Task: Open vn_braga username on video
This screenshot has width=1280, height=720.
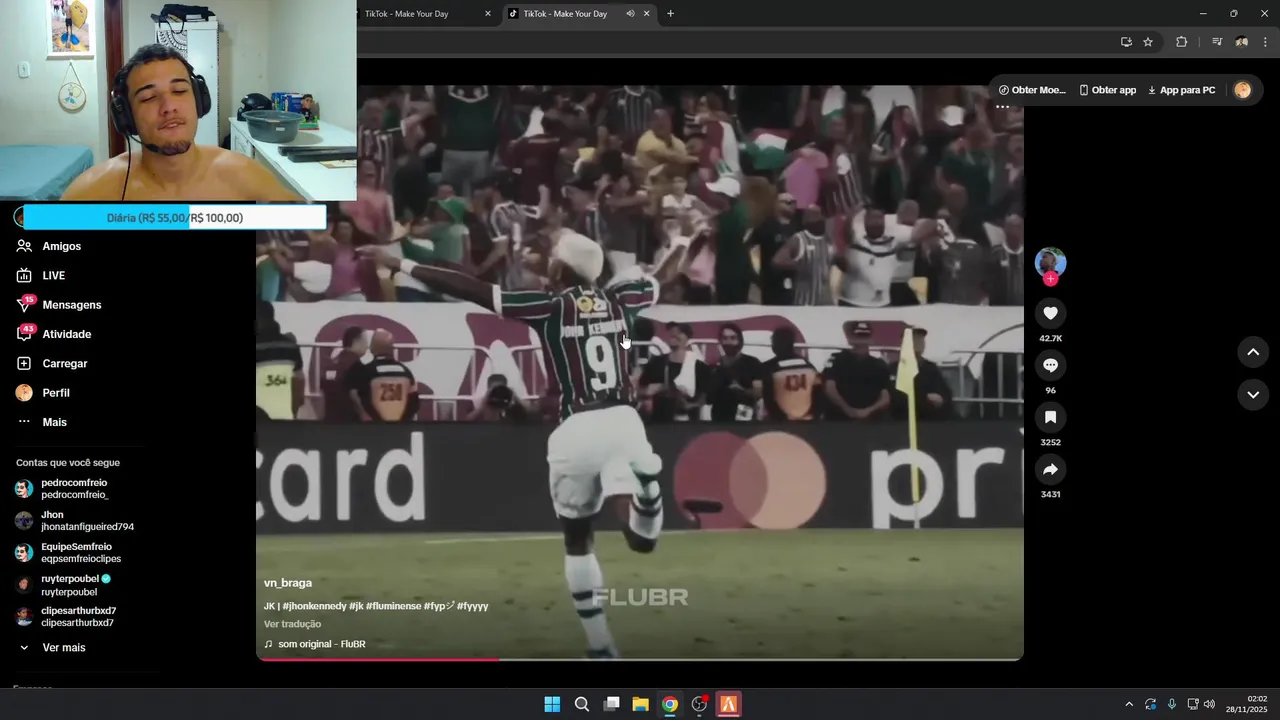Action: pos(288,583)
